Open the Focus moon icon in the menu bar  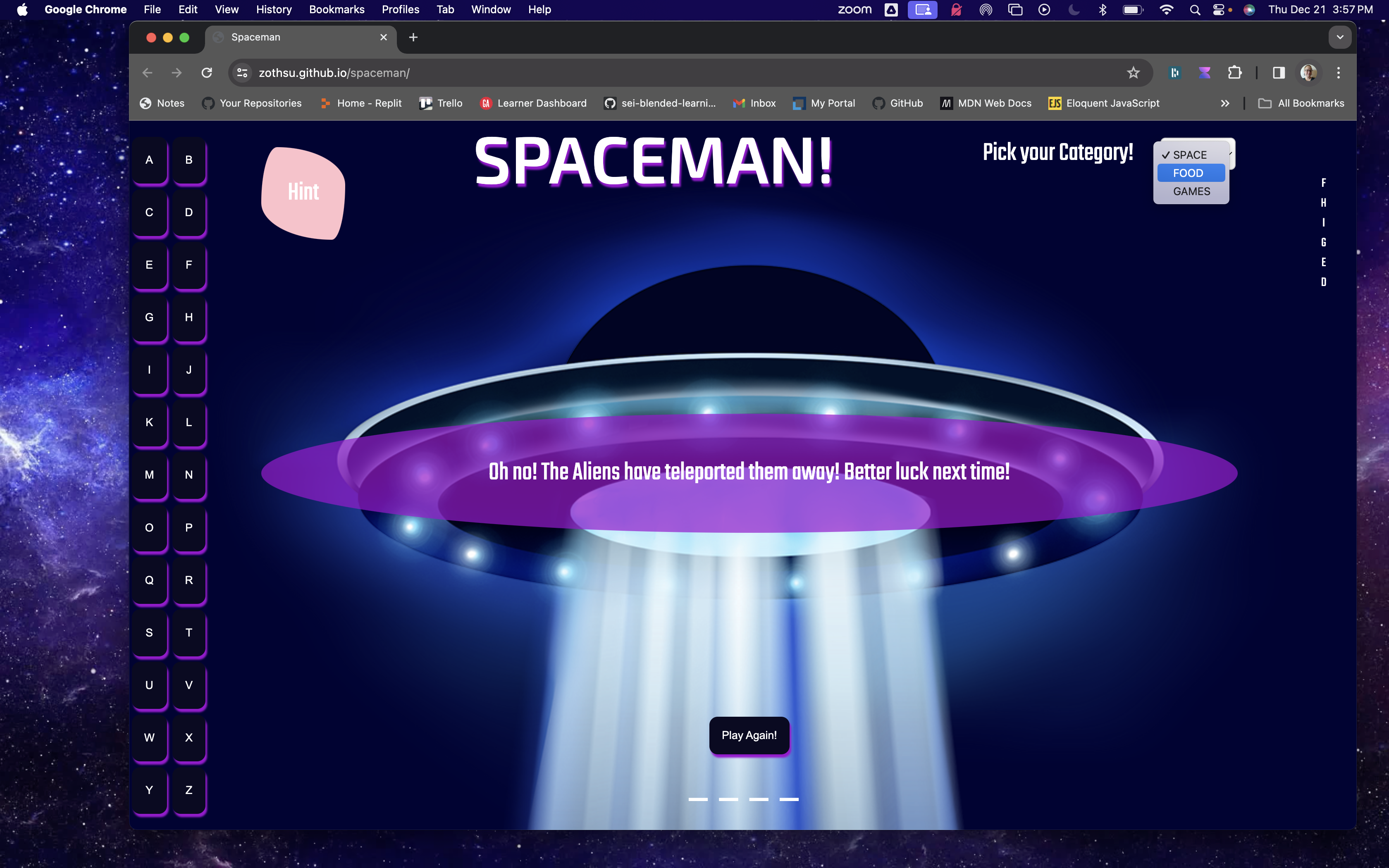1074,10
